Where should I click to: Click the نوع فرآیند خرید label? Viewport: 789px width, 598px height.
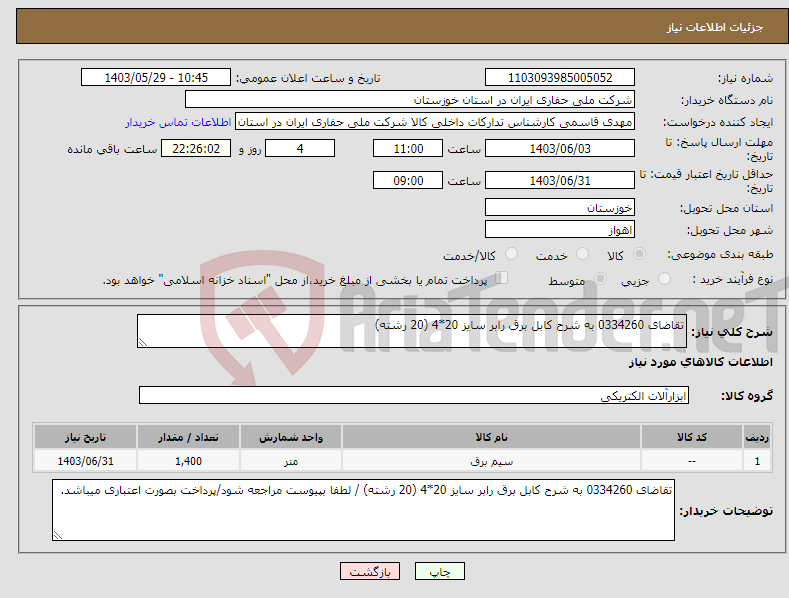(733, 279)
